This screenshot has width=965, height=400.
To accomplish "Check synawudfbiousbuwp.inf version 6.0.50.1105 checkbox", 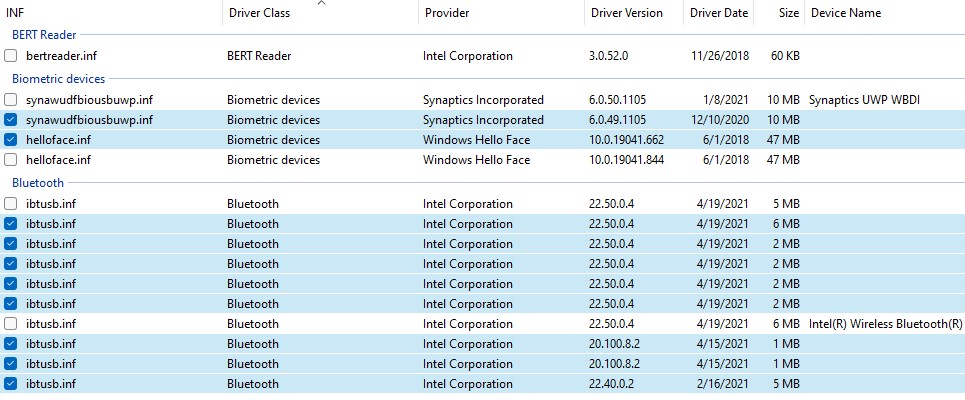I will point(10,100).
